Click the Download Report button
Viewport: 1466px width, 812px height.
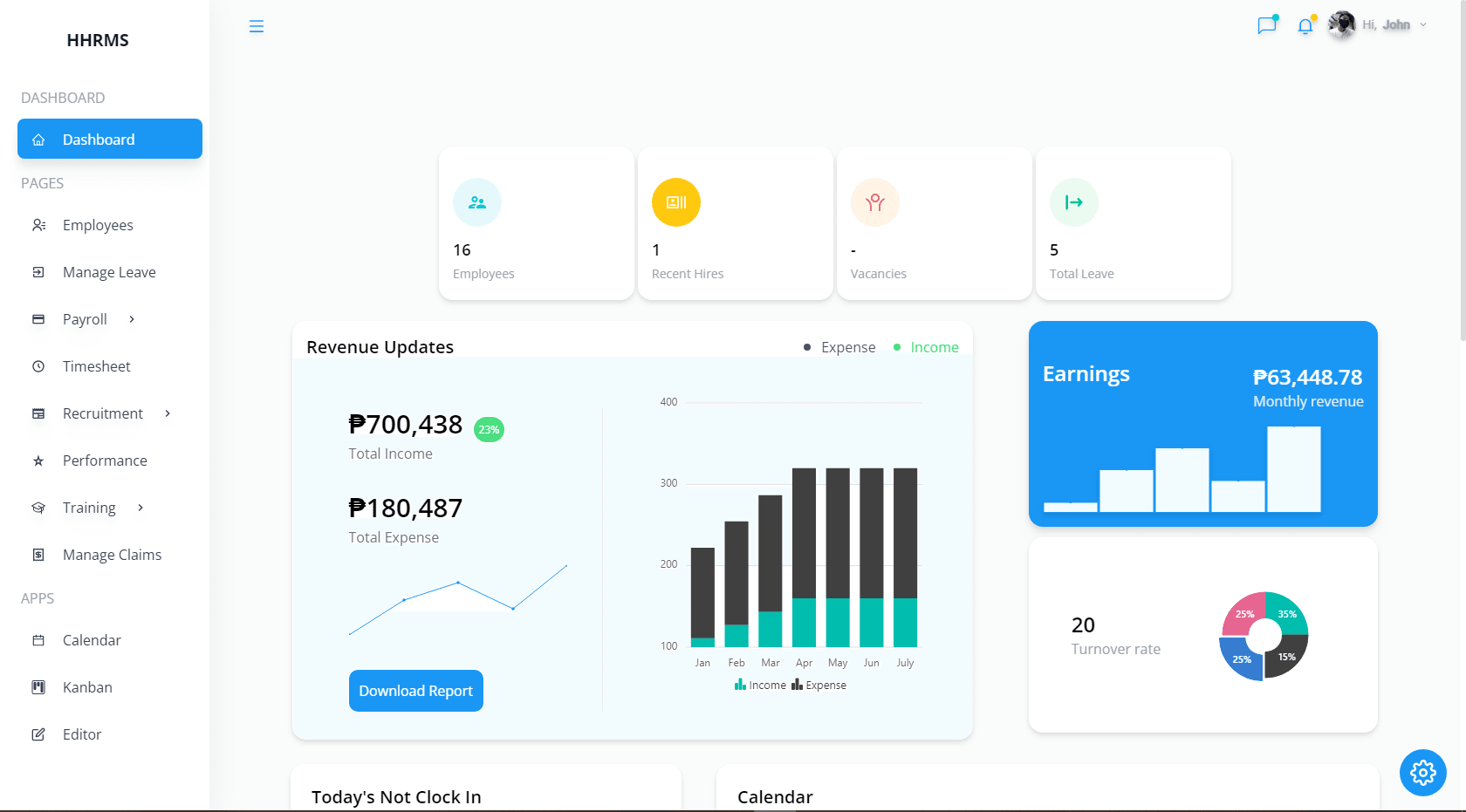click(x=416, y=691)
